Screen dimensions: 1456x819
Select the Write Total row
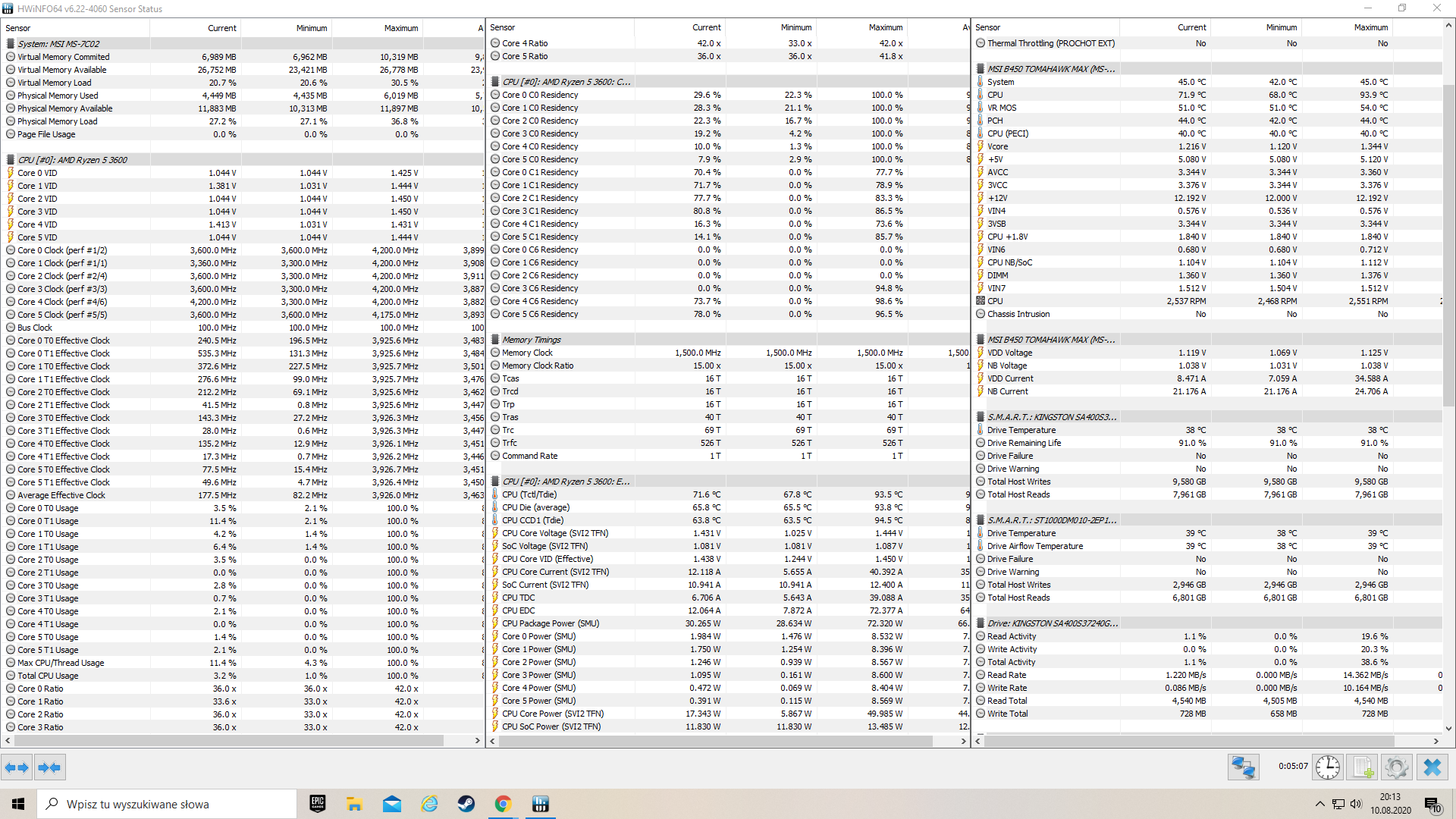tap(1208, 714)
